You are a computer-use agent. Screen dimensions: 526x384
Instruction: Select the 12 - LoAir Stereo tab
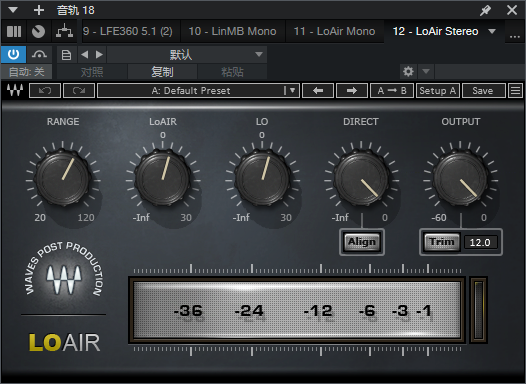coord(435,31)
